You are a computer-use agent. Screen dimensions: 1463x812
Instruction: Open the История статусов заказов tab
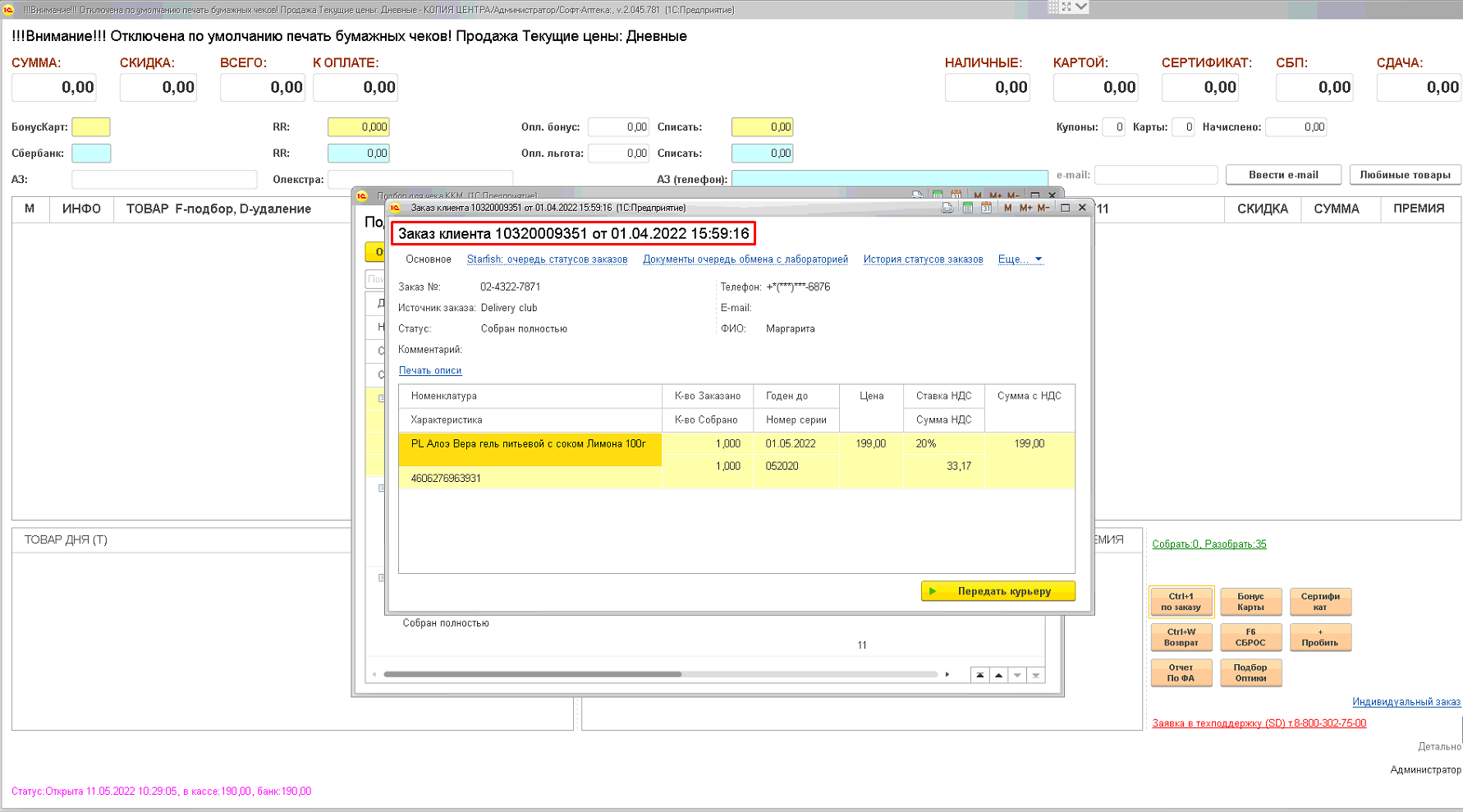(x=923, y=259)
